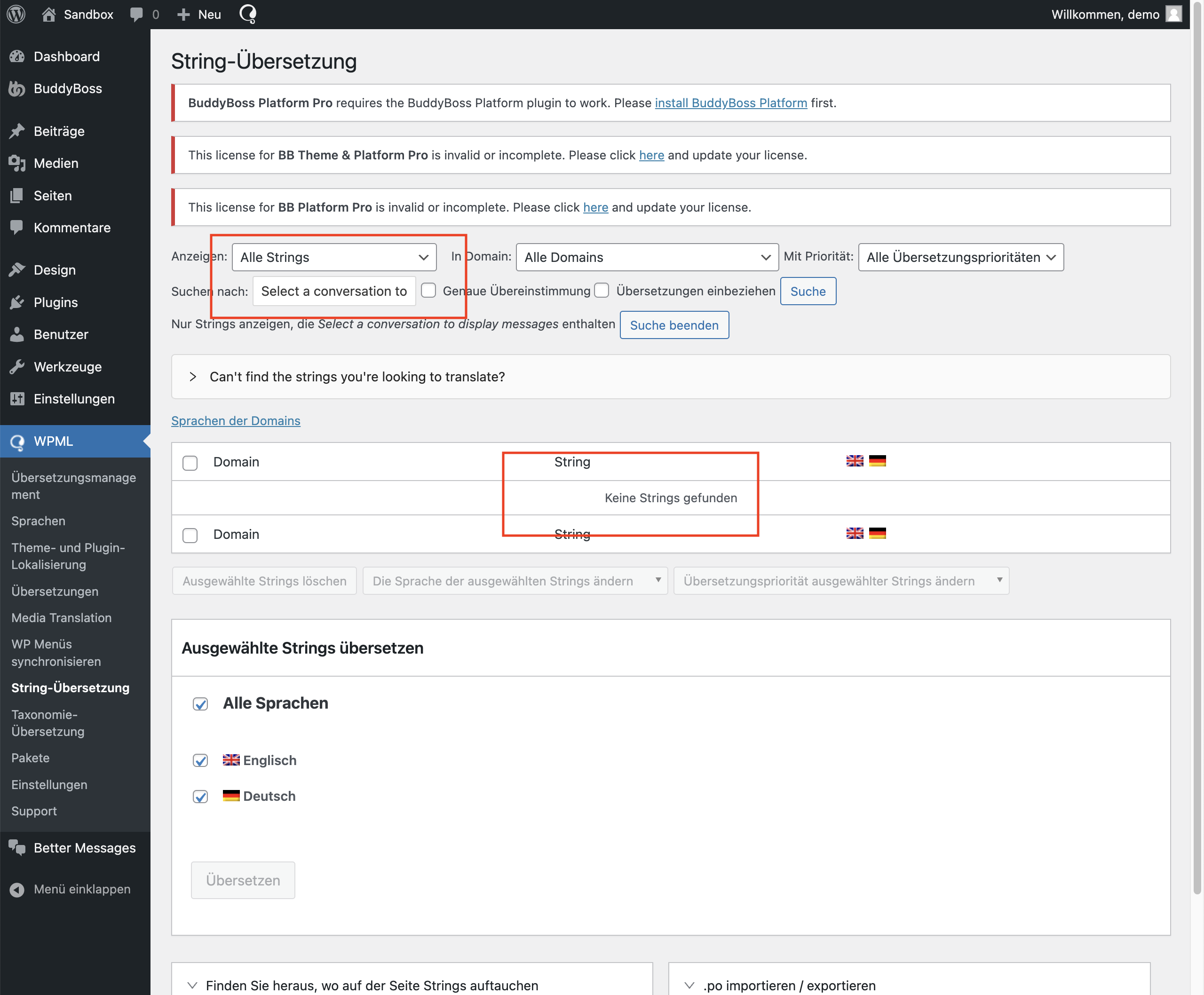Viewport: 1204px width, 995px height.
Task: Click the Kommentare bubble icon
Action: click(17, 228)
